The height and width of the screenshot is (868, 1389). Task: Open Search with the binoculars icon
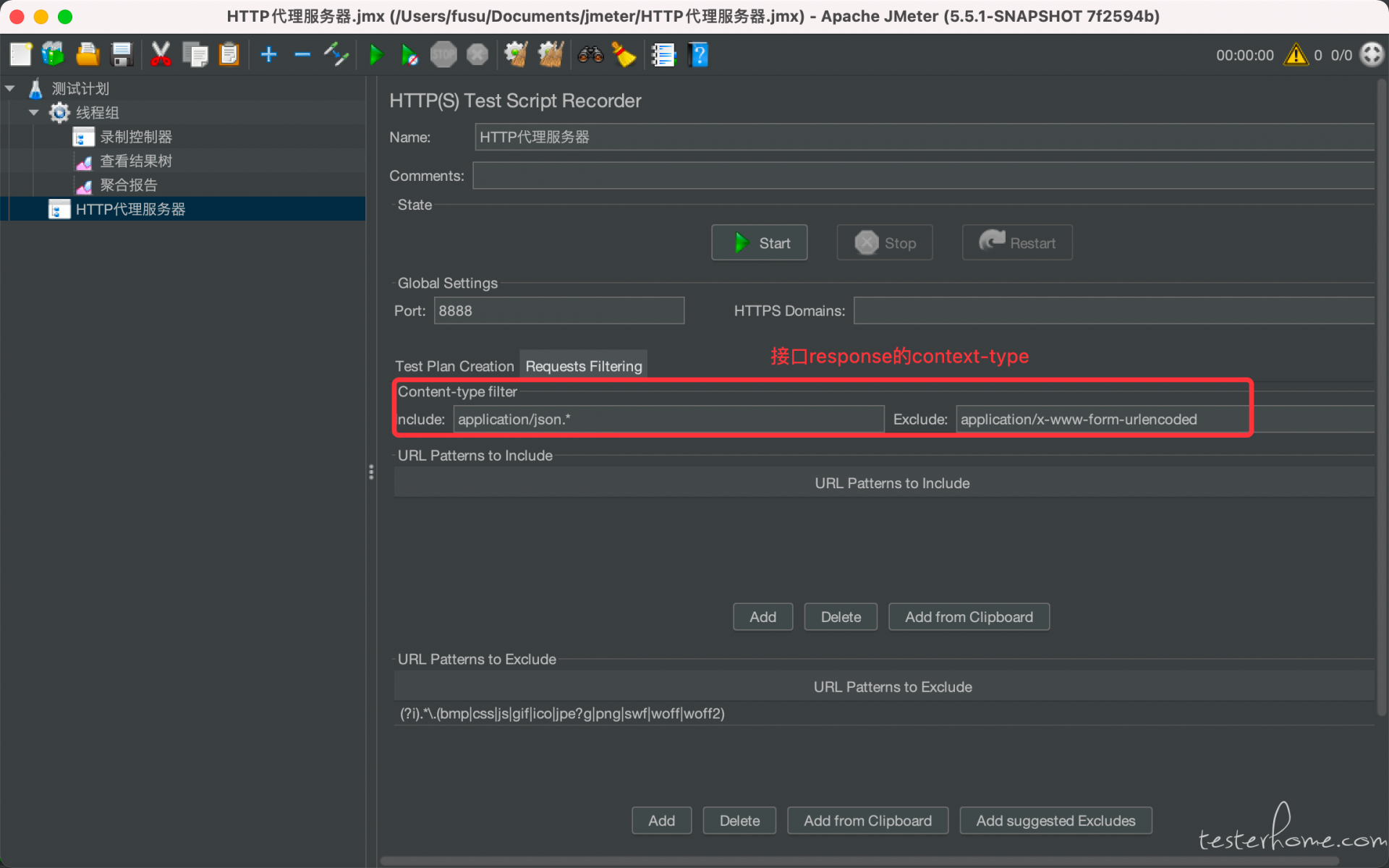(590, 55)
